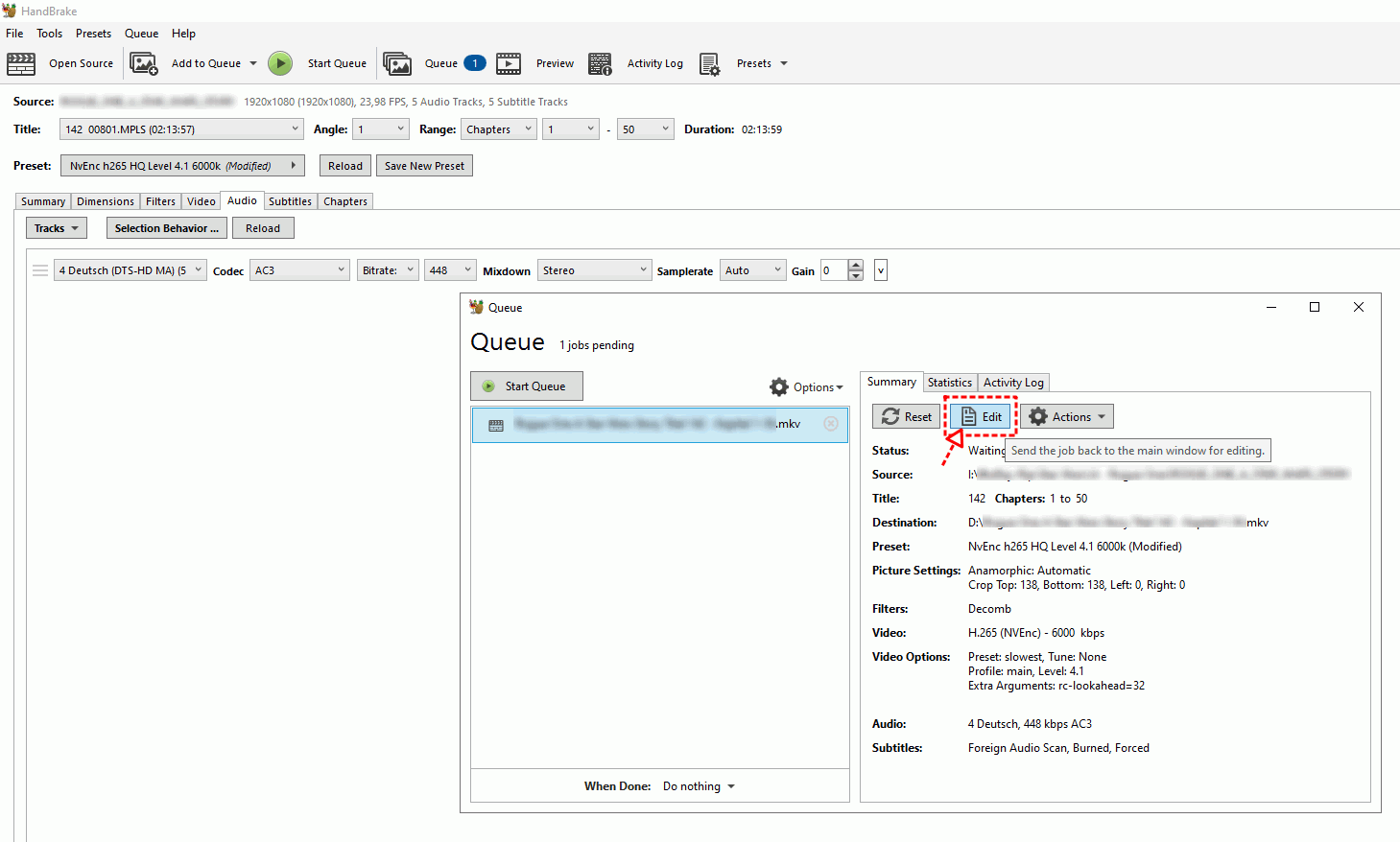Screen dimensions: 1400x842
Task: Click Reload button in Audio tab
Action: tap(263, 228)
